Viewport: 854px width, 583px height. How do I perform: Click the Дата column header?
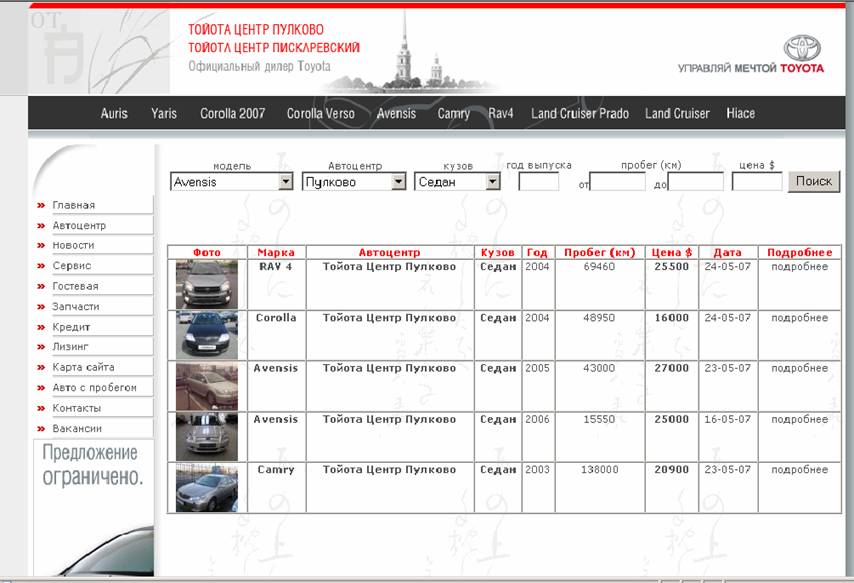point(728,252)
